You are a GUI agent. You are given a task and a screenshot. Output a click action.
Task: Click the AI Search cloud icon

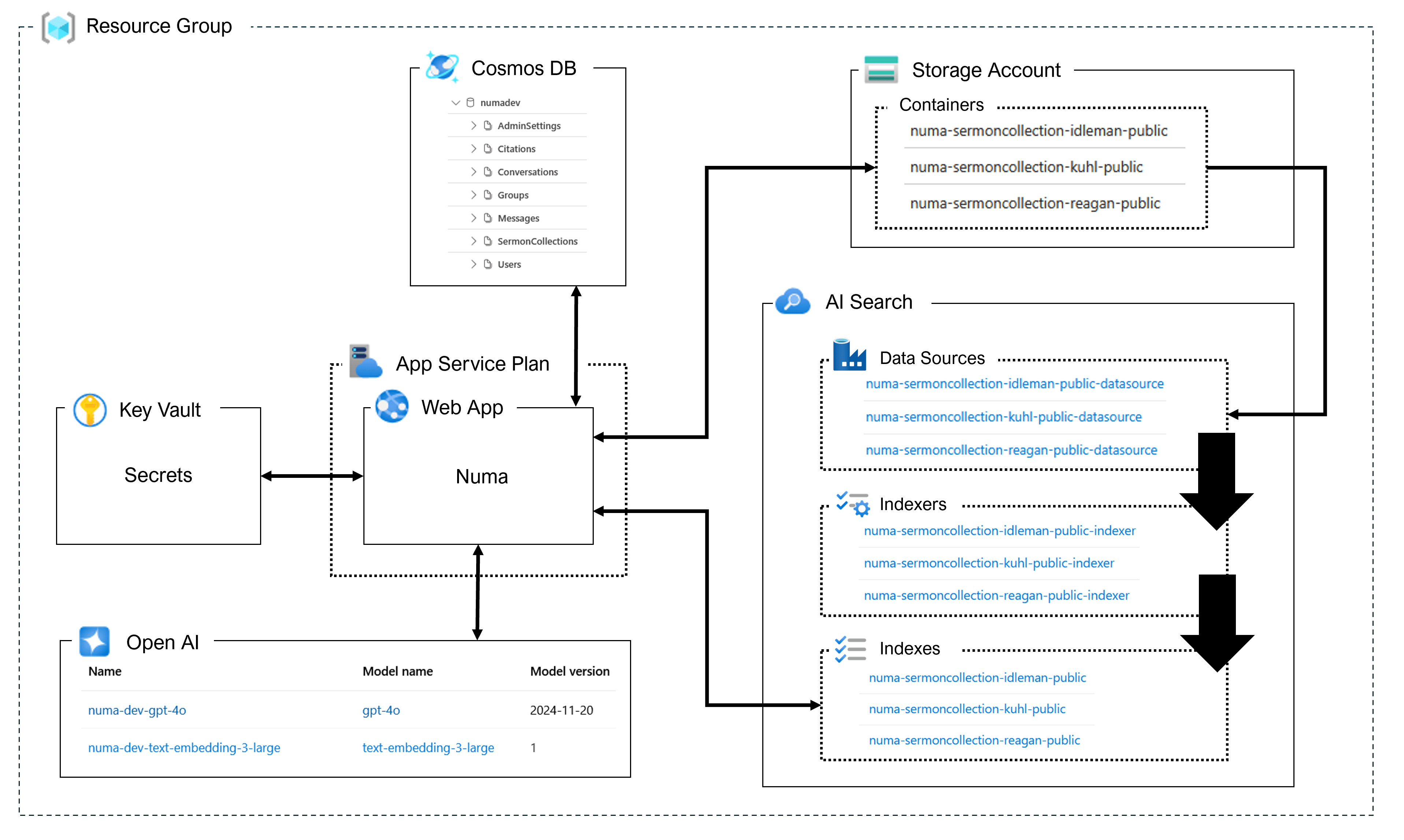click(792, 301)
